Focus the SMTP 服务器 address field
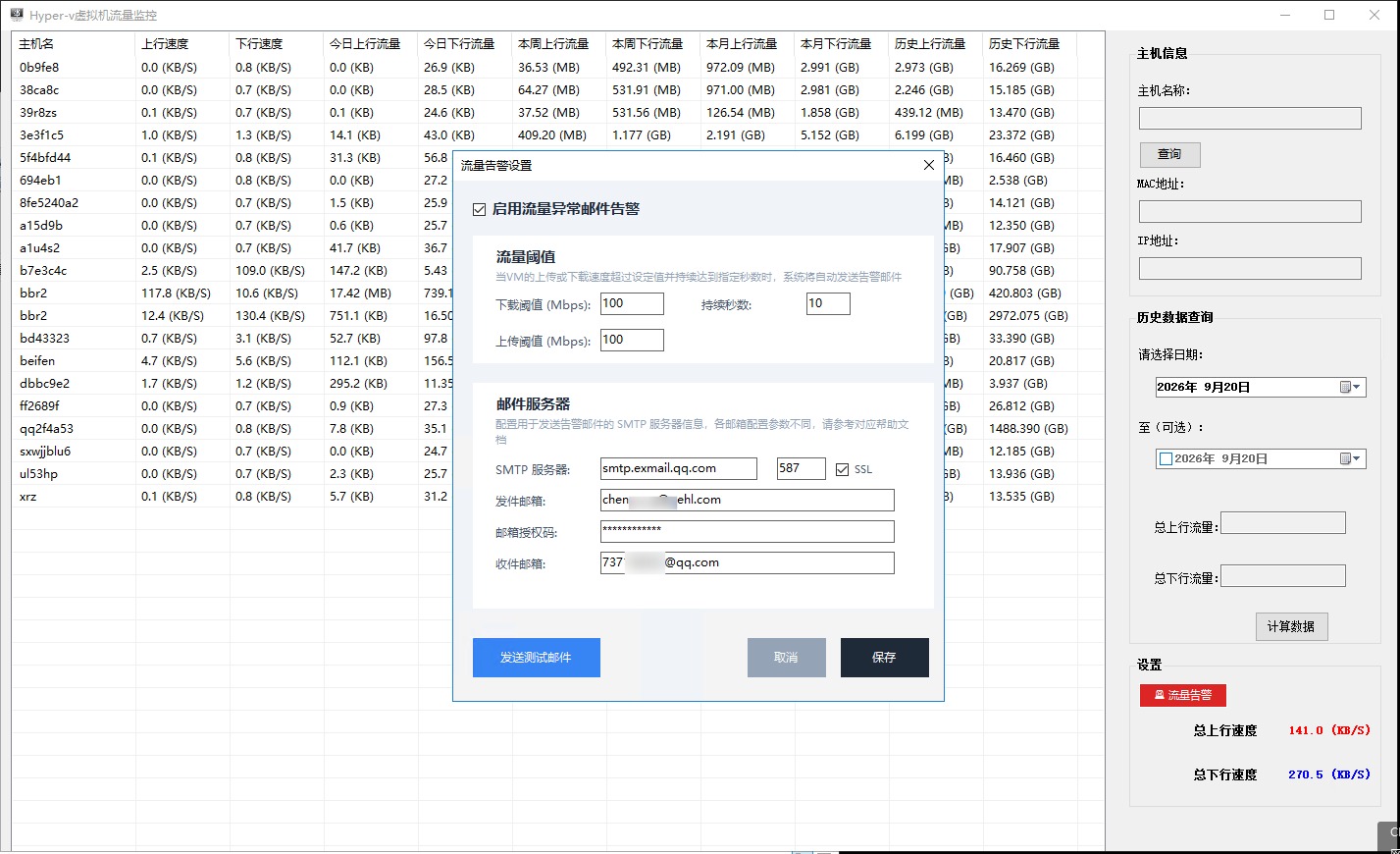Viewport: 1400px width, 854px height. 679,468
